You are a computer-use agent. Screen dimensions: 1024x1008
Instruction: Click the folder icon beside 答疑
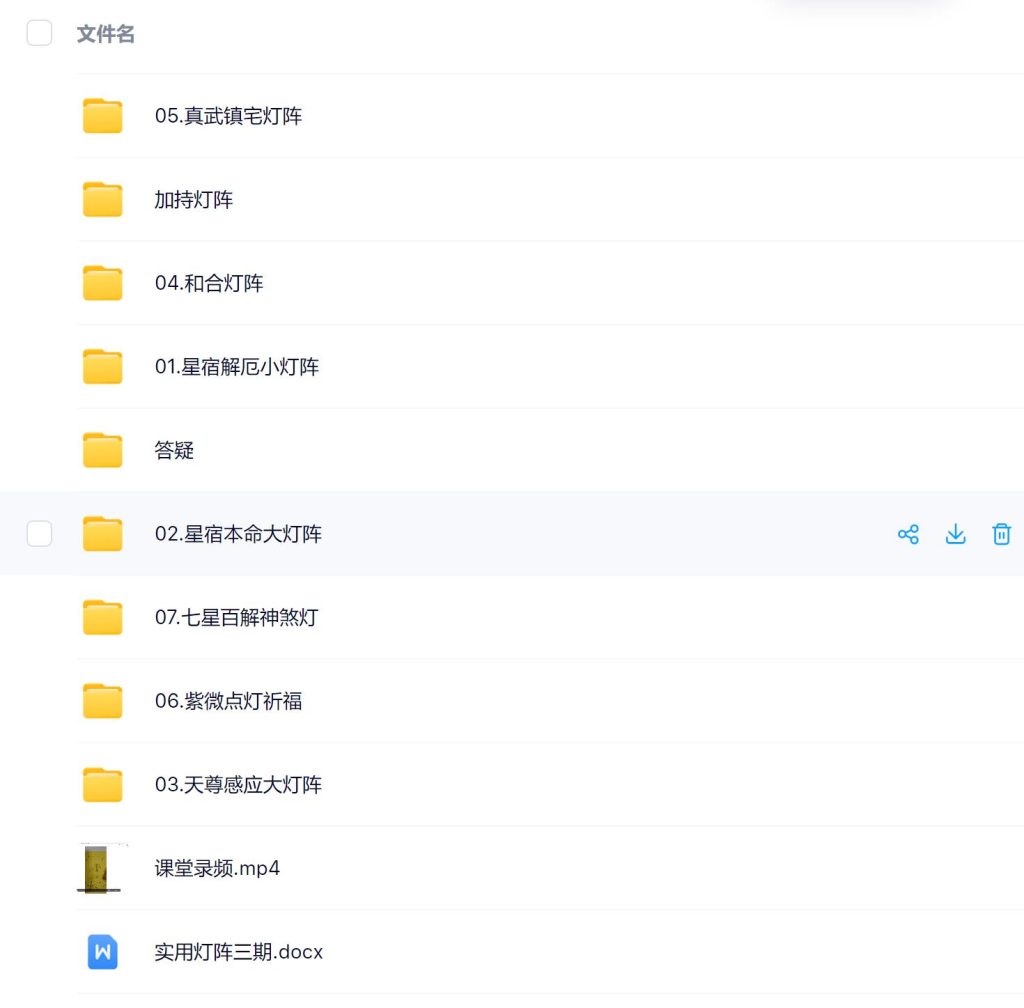[101, 450]
